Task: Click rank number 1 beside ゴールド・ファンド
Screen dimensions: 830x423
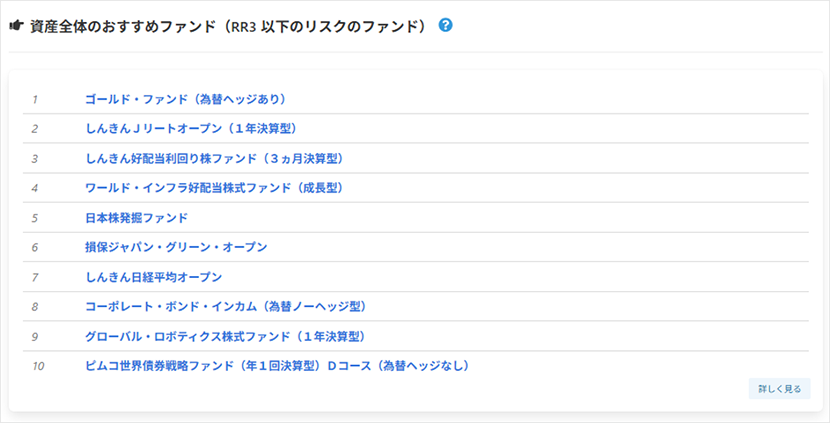Action: pyautogui.click(x=35, y=99)
